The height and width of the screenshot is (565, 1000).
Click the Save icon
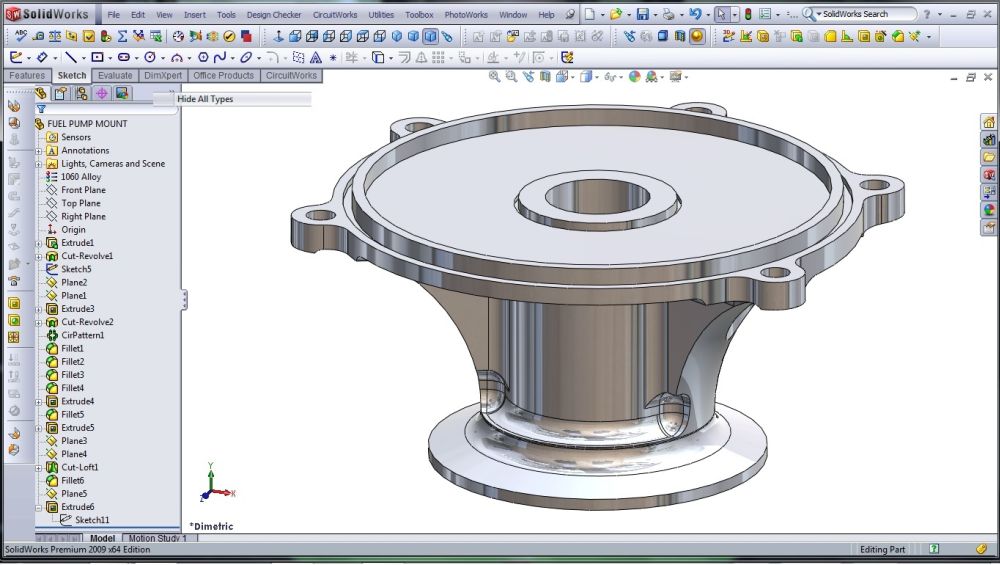pyautogui.click(x=643, y=14)
